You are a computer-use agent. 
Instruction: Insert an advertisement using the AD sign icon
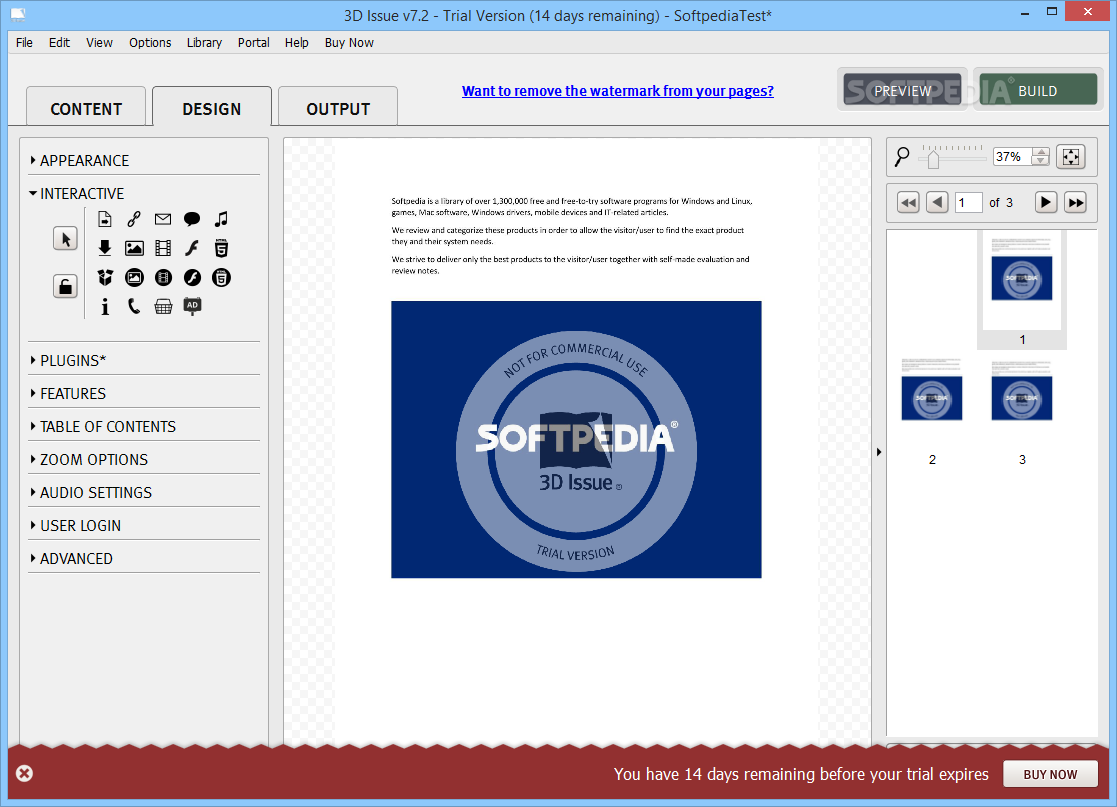(x=192, y=306)
